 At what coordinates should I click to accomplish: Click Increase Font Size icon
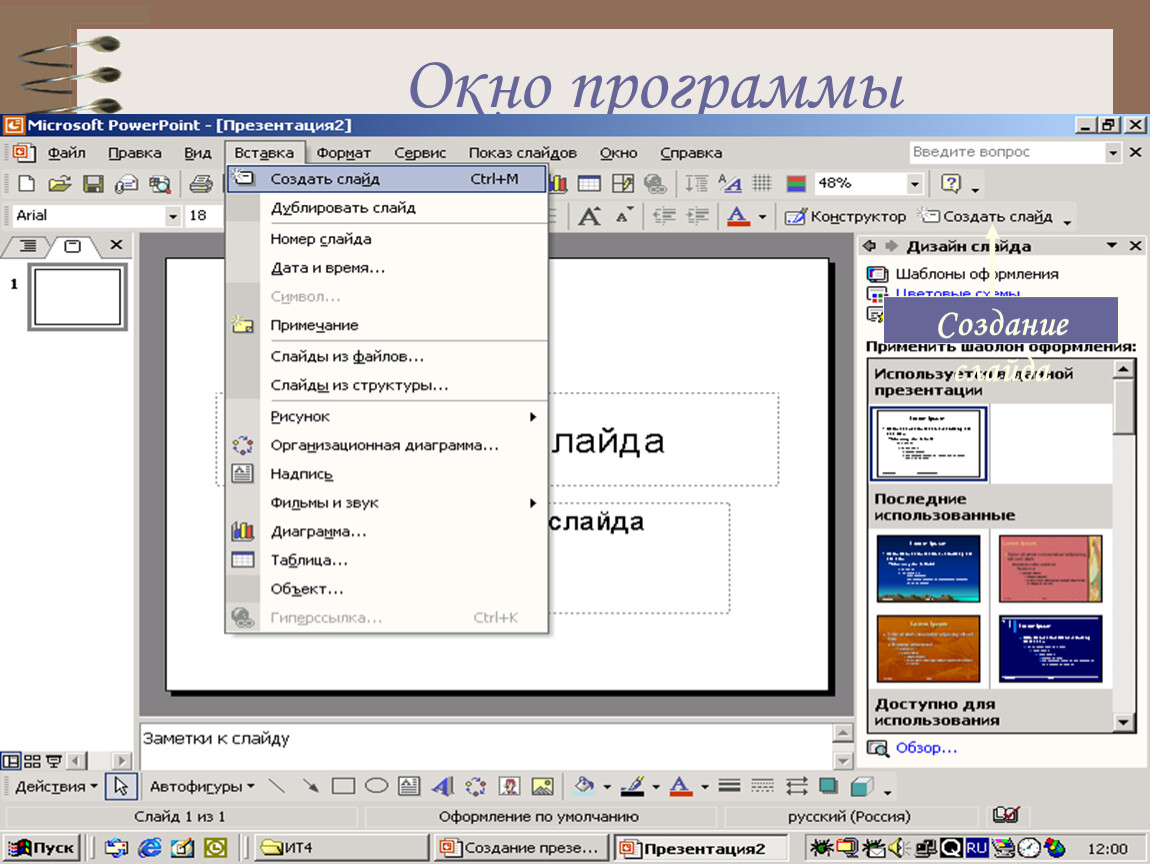click(x=590, y=216)
